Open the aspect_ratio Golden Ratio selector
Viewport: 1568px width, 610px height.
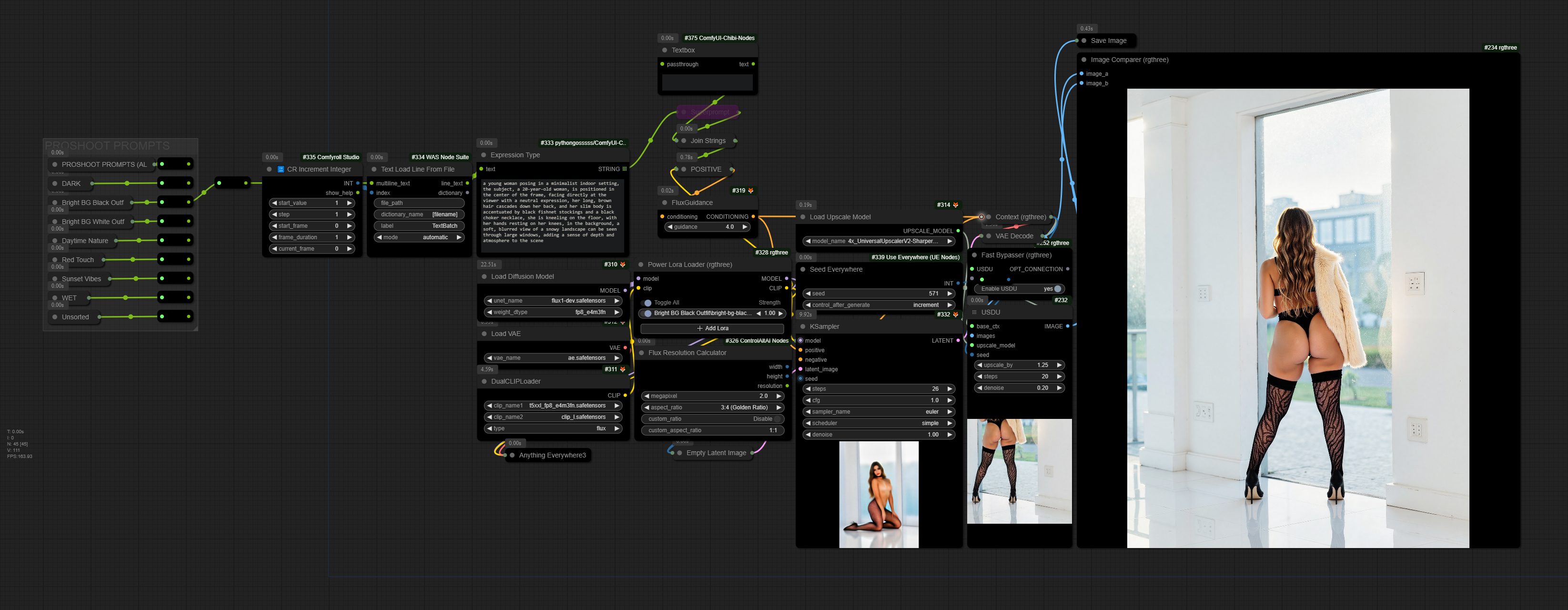point(712,407)
